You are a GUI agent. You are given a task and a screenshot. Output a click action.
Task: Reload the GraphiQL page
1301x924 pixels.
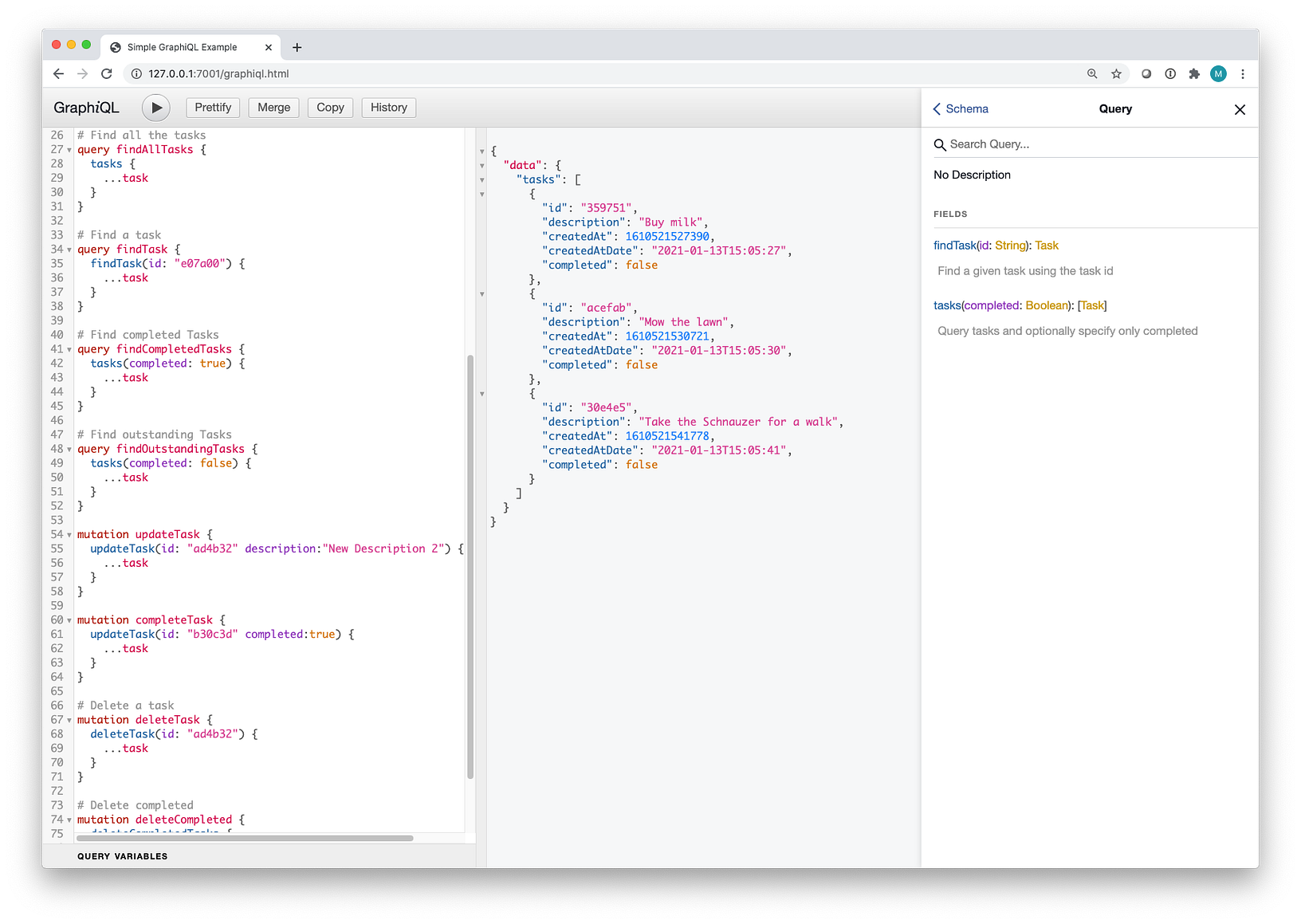[x=106, y=73]
